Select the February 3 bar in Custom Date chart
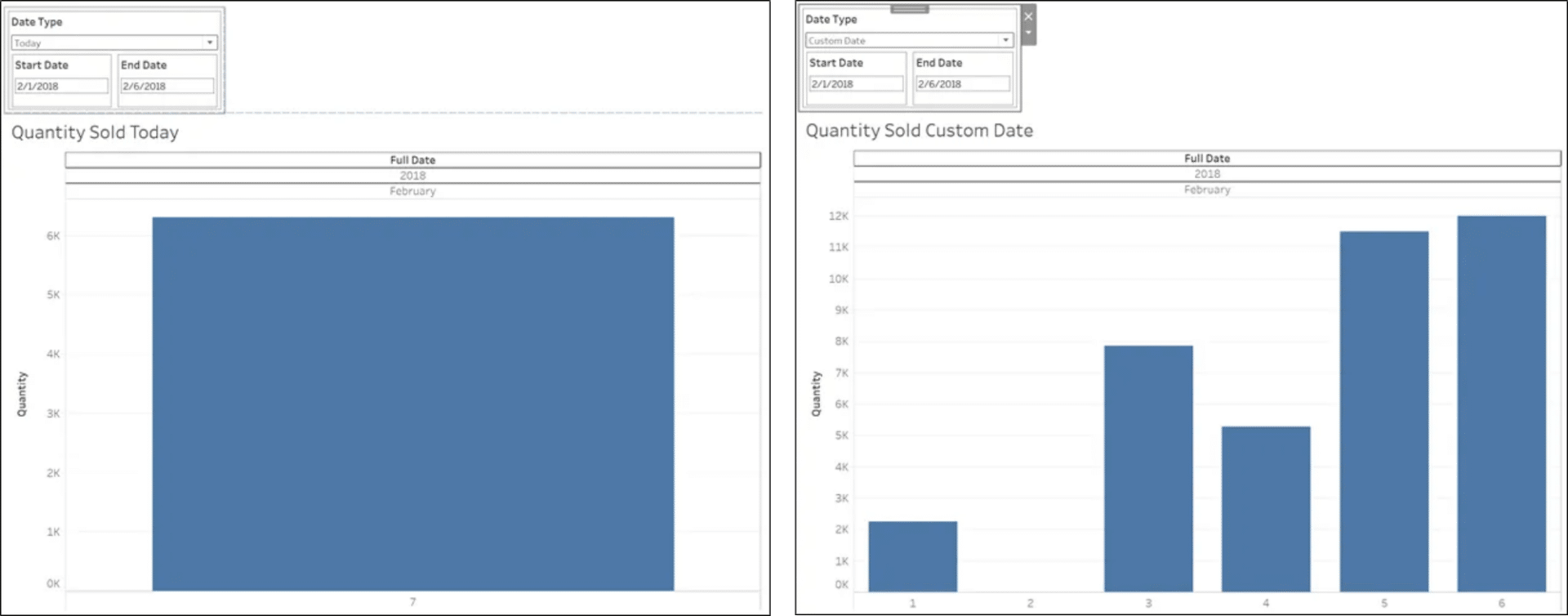 [1148, 468]
